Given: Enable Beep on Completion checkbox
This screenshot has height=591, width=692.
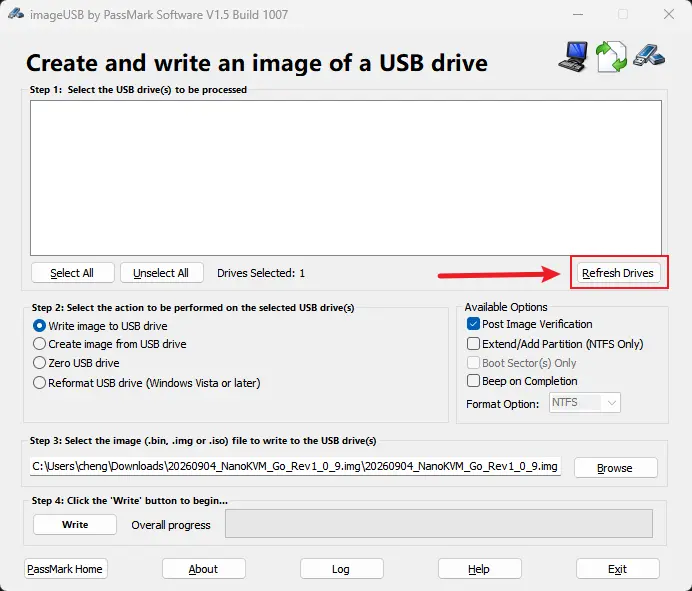Looking at the screenshot, I should [x=473, y=380].
